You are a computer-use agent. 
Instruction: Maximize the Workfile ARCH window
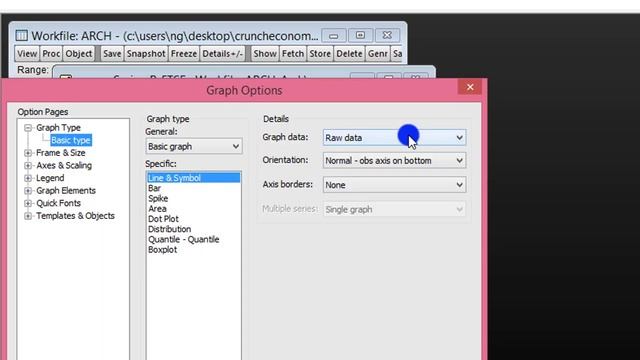coord(360,36)
